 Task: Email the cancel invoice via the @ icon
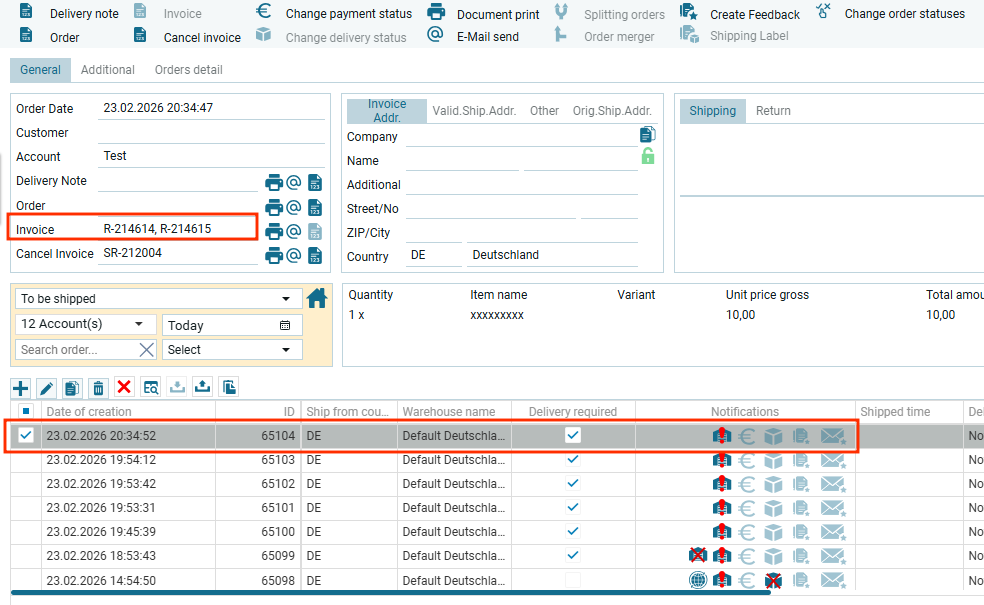point(294,255)
